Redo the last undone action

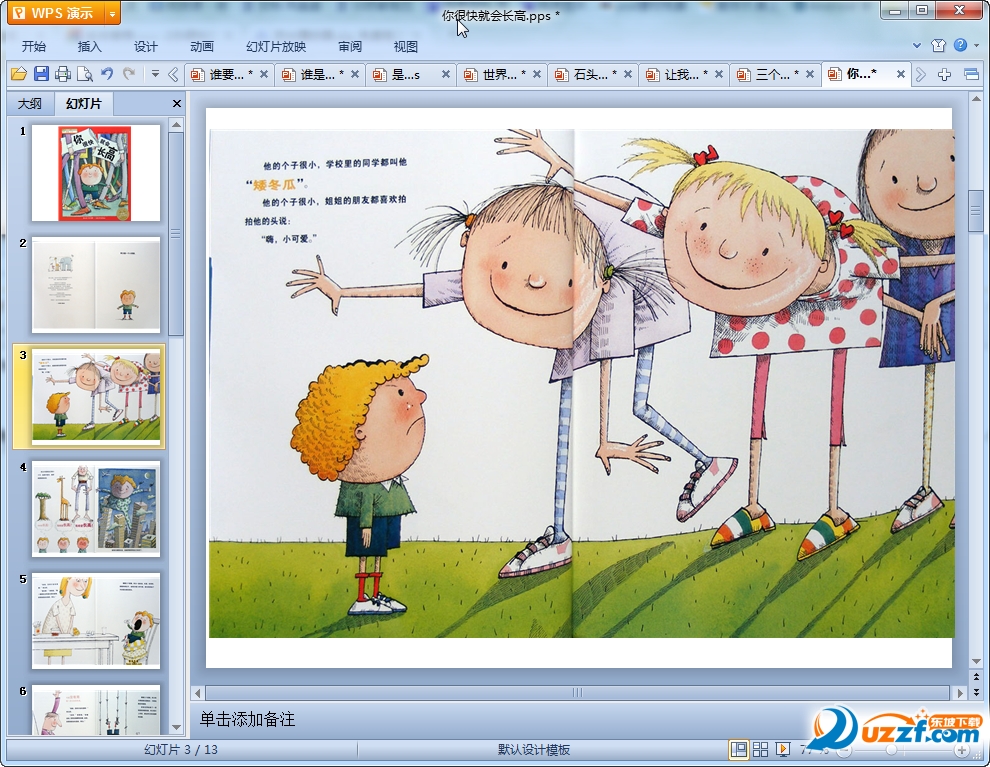coord(129,74)
